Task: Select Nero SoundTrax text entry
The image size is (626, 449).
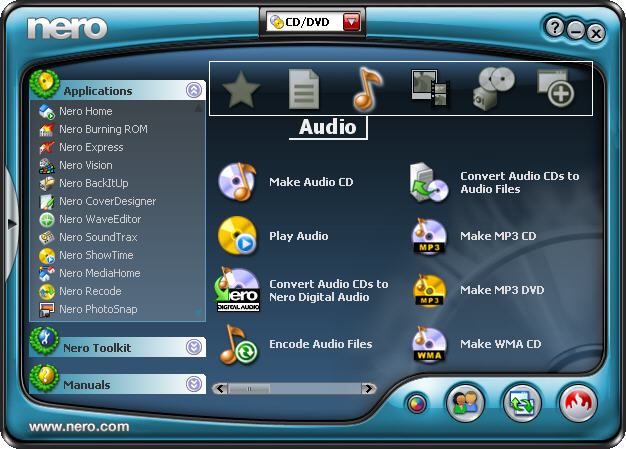Action: pos(98,237)
